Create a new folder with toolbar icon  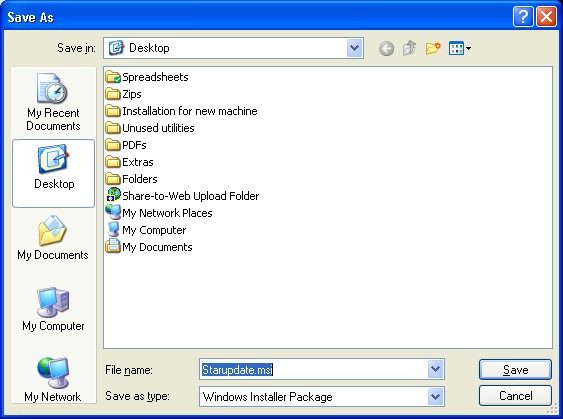433,48
